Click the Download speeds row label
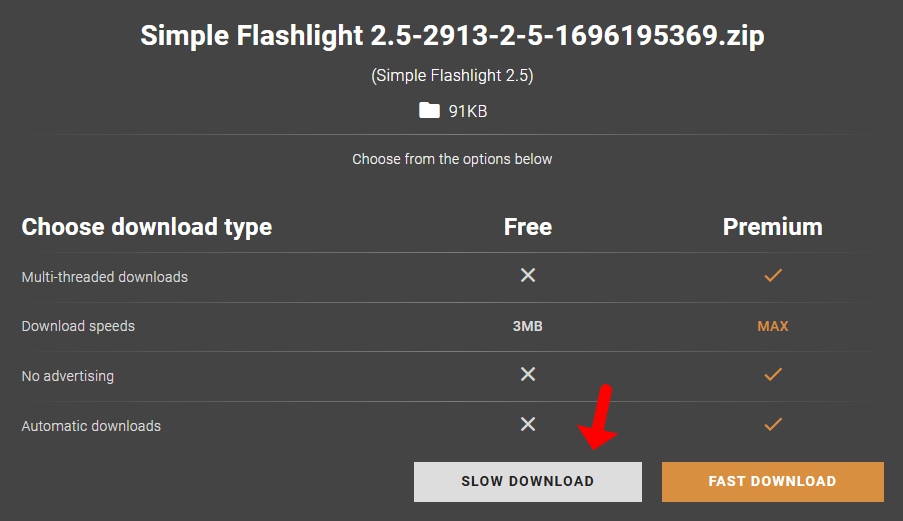Screen dimensions: 903x521 pos(78,326)
